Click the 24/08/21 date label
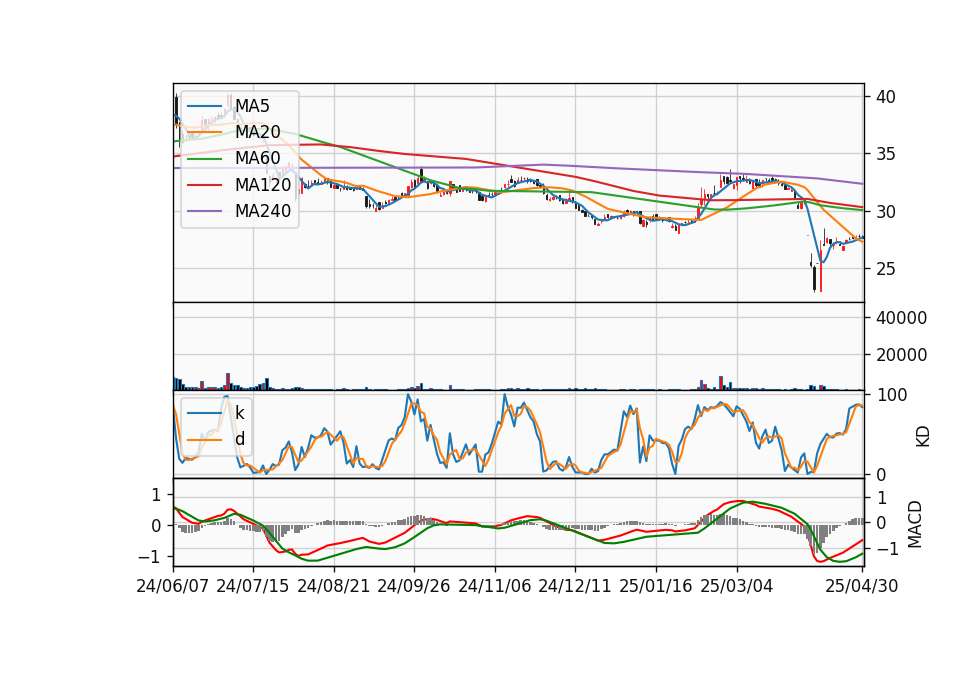The image size is (960, 690). pyautogui.click(x=334, y=586)
